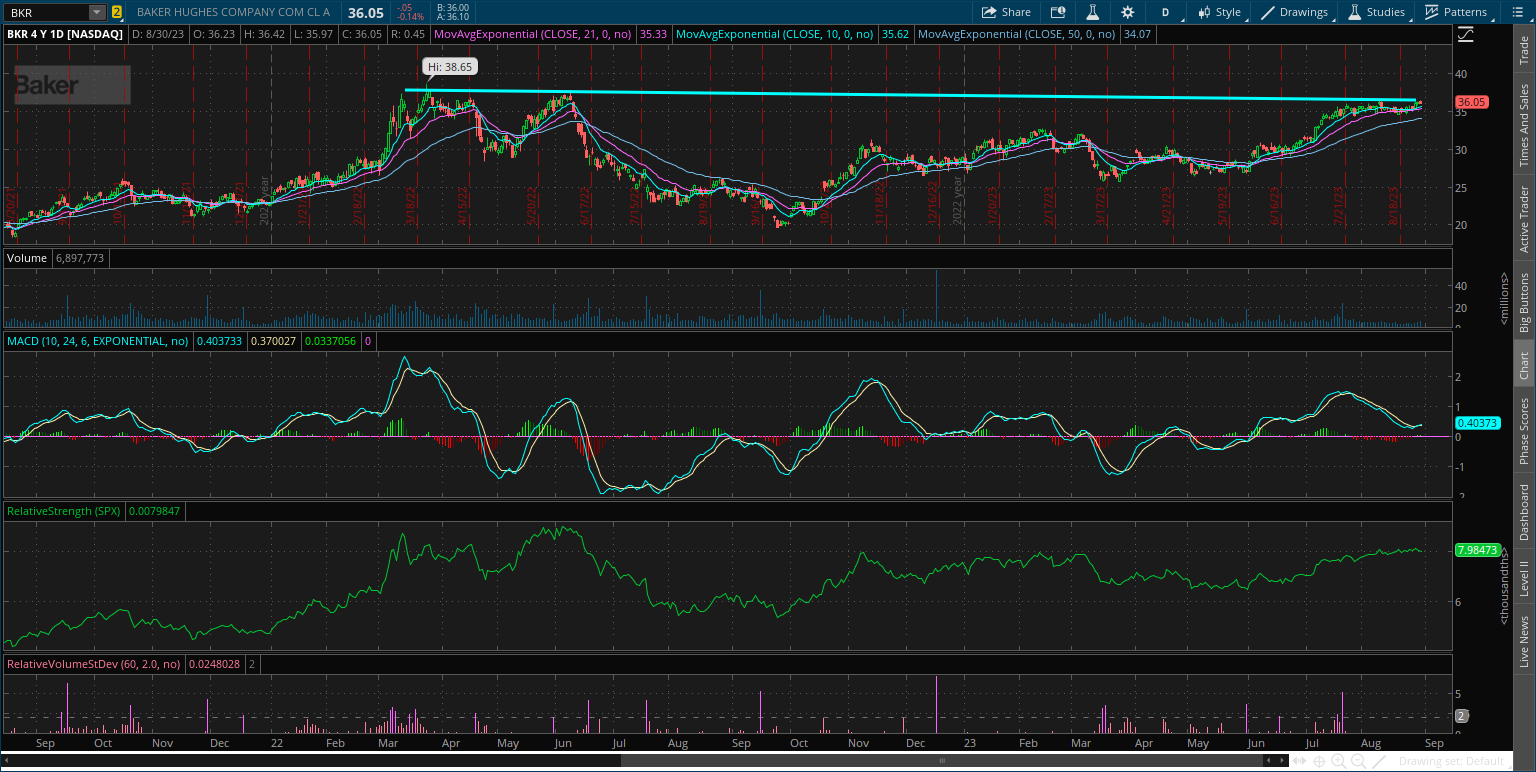
Task: Click the time-axis horizontal scrollbar thumb
Action: coord(940,761)
